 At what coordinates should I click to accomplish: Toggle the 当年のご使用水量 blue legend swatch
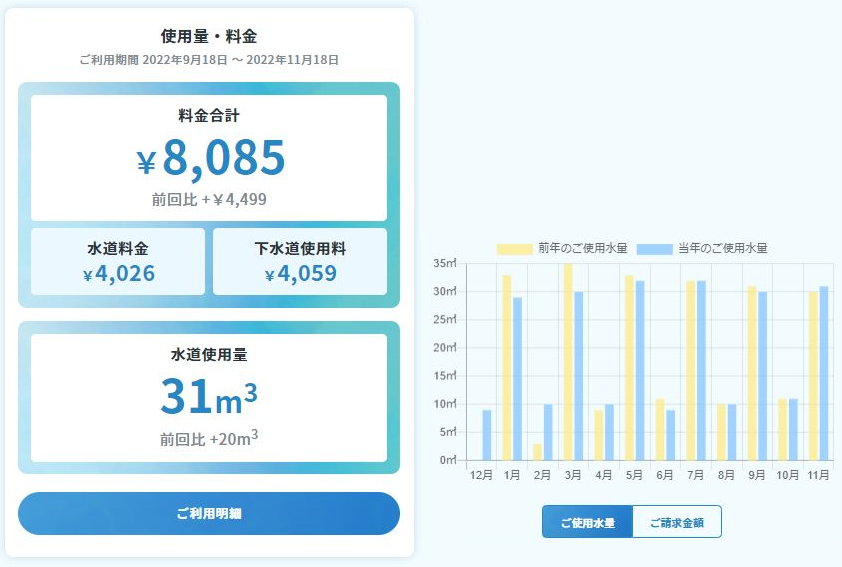pyautogui.click(x=655, y=249)
